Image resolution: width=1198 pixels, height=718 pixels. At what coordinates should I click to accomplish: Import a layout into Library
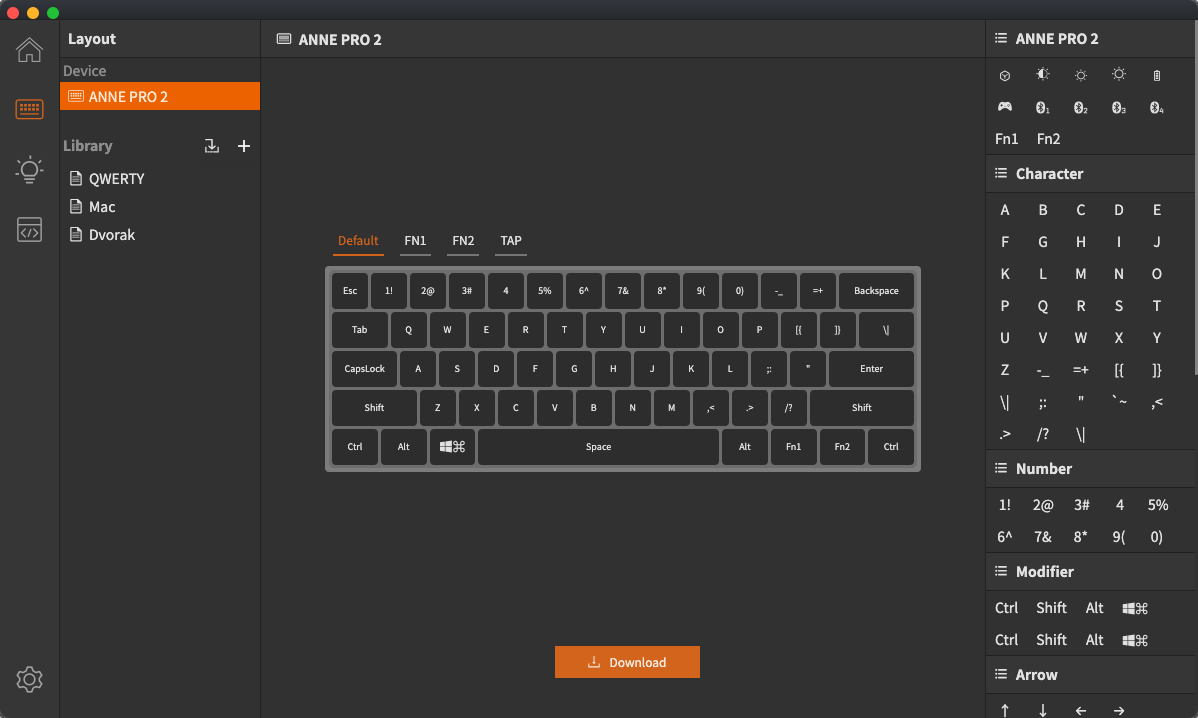click(212, 146)
